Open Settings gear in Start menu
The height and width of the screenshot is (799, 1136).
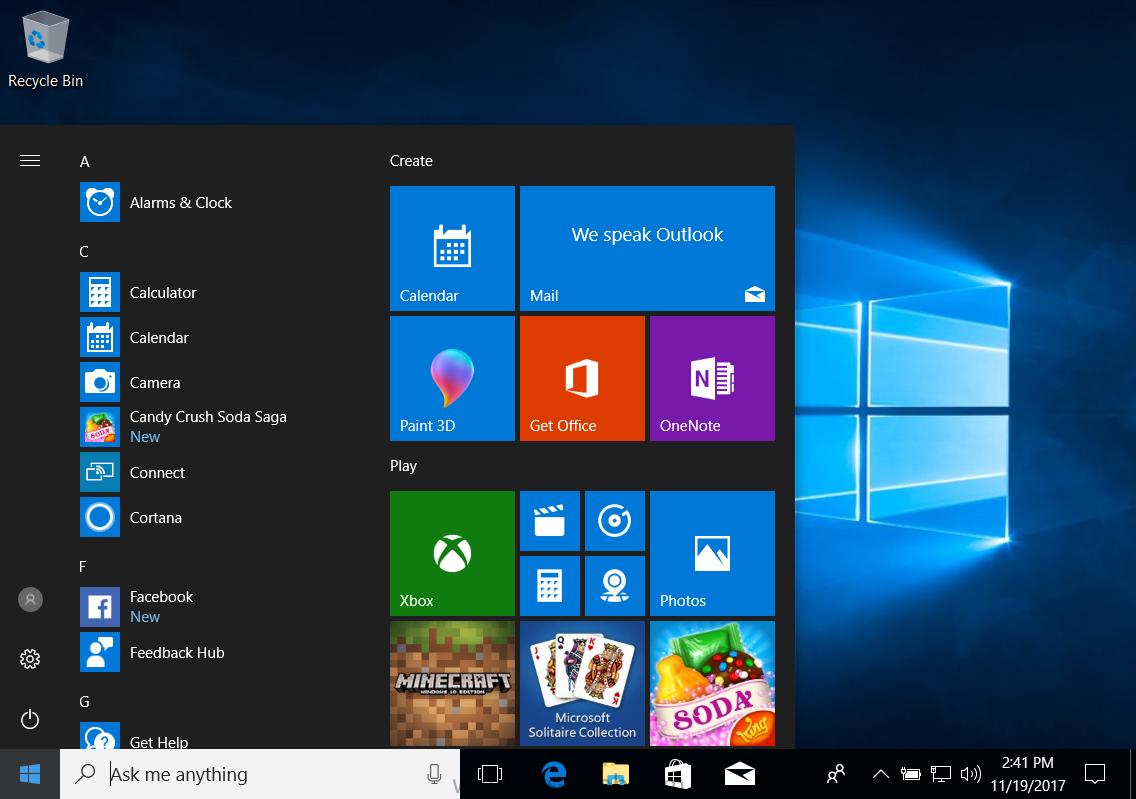tap(30, 659)
